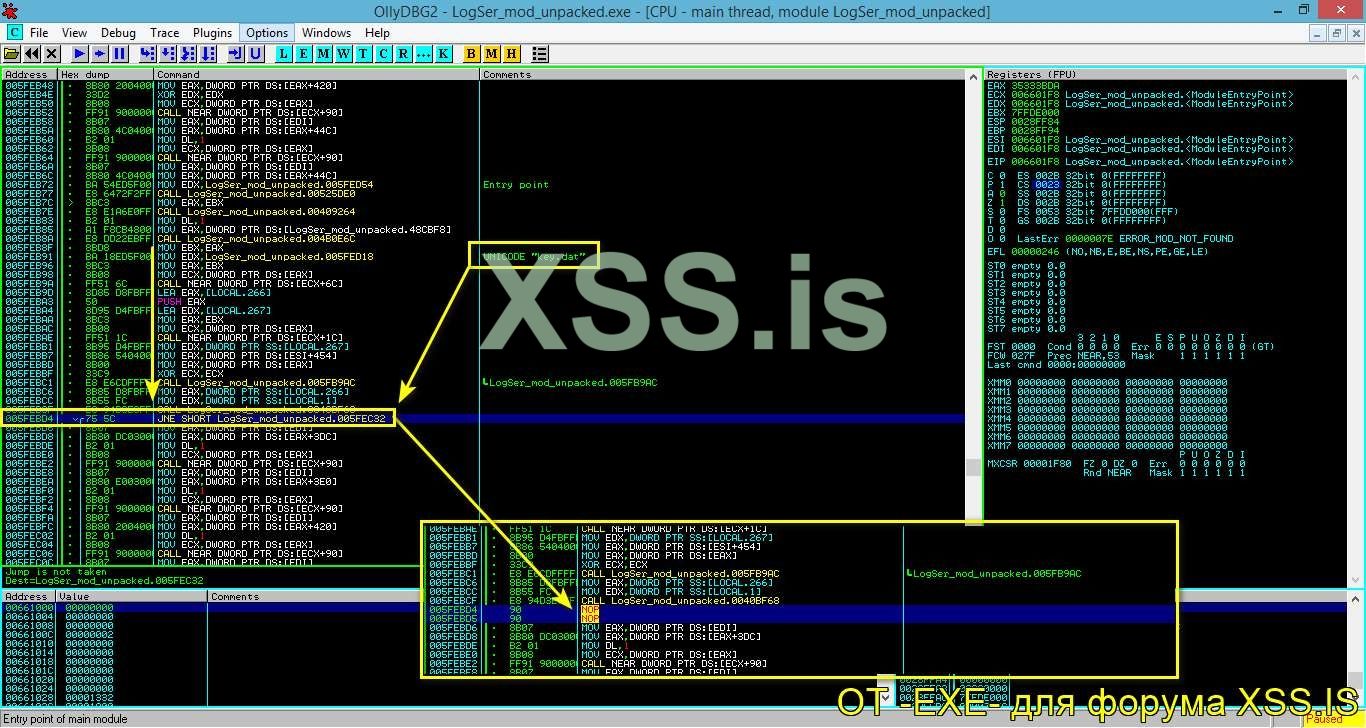This screenshot has height=728, width=1366.
Task: Open Breakpoints window with yellow B button
Action: (x=472, y=54)
